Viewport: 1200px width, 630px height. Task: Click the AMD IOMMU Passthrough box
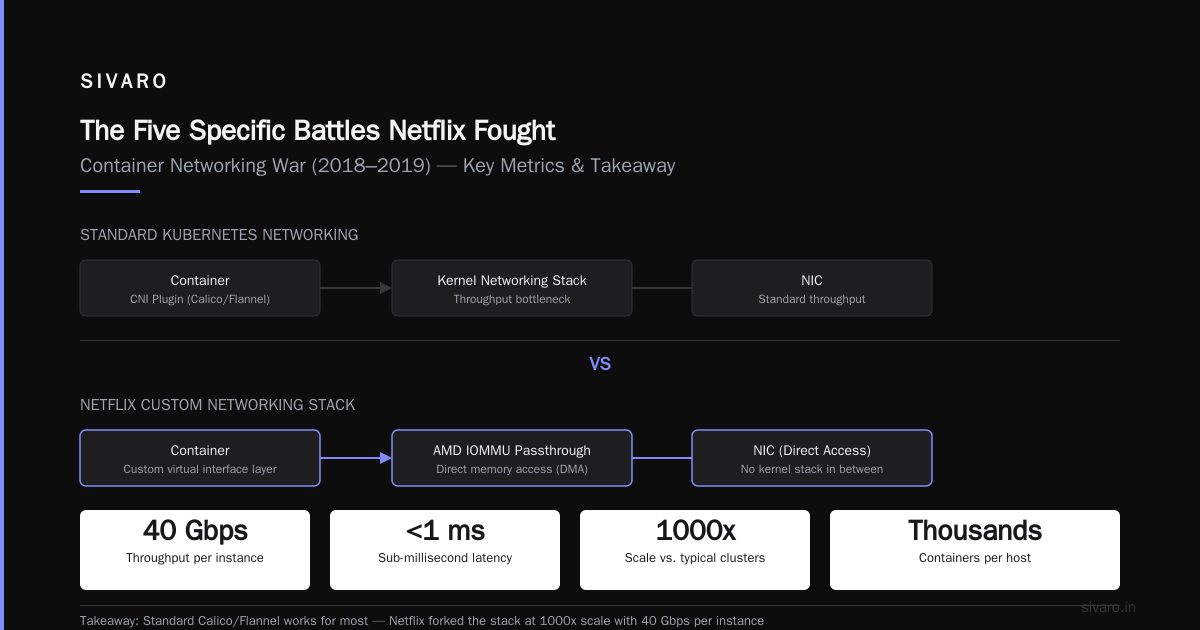click(512, 458)
